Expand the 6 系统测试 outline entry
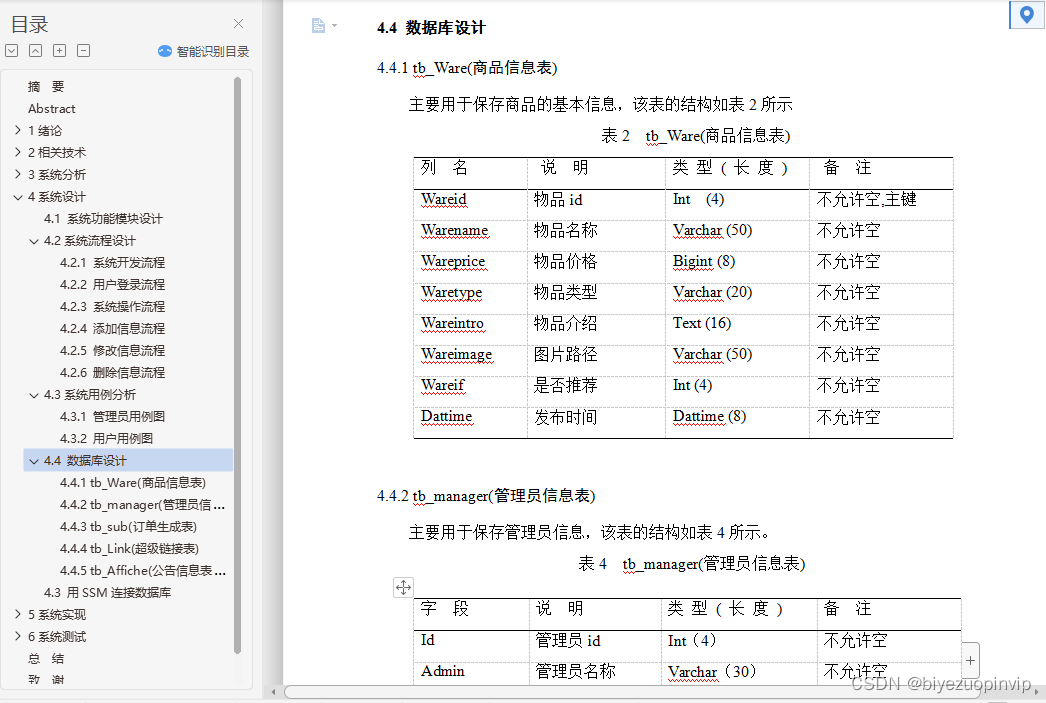The height and width of the screenshot is (703, 1046). coord(18,636)
